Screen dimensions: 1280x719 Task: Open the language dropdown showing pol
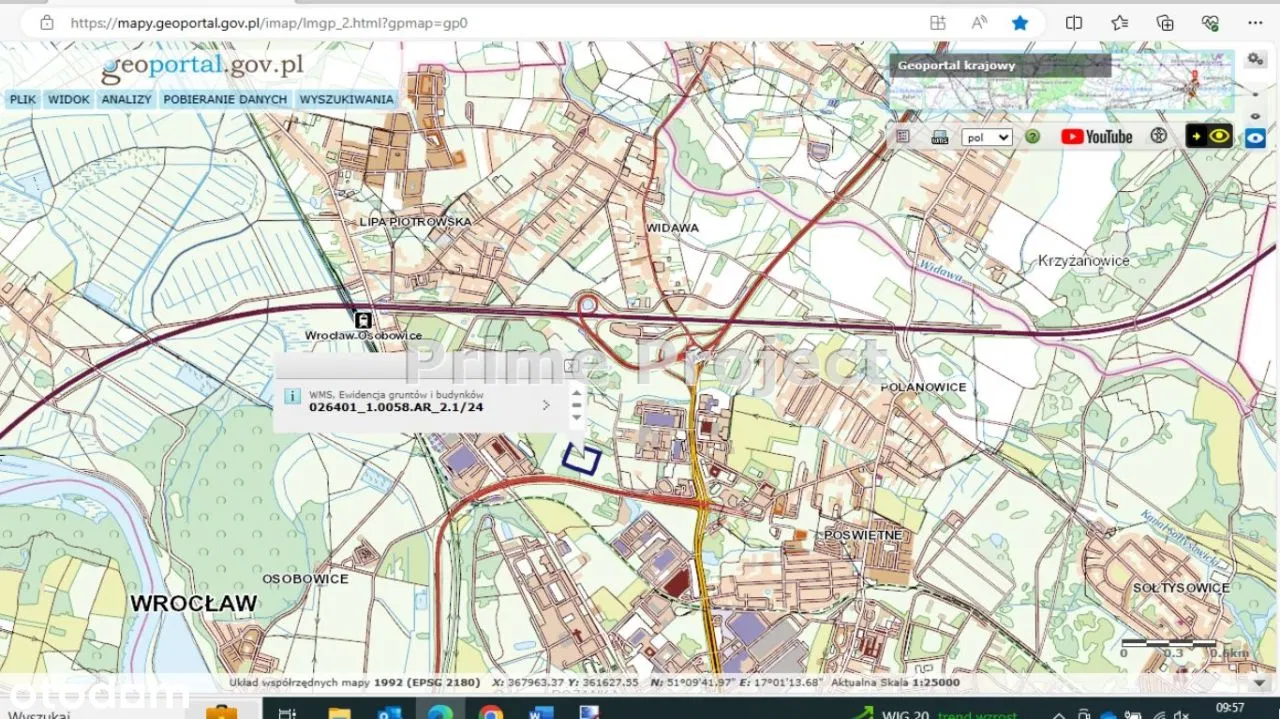[x=986, y=137]
